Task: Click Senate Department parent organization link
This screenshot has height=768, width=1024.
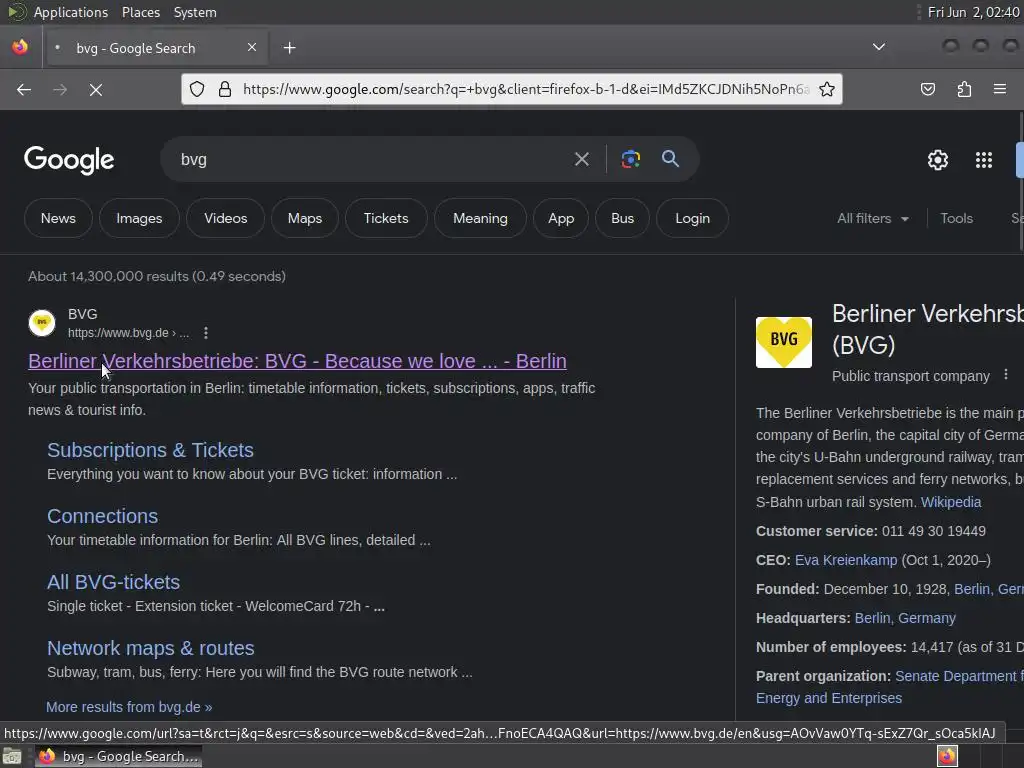Action: tap(959, 676)
